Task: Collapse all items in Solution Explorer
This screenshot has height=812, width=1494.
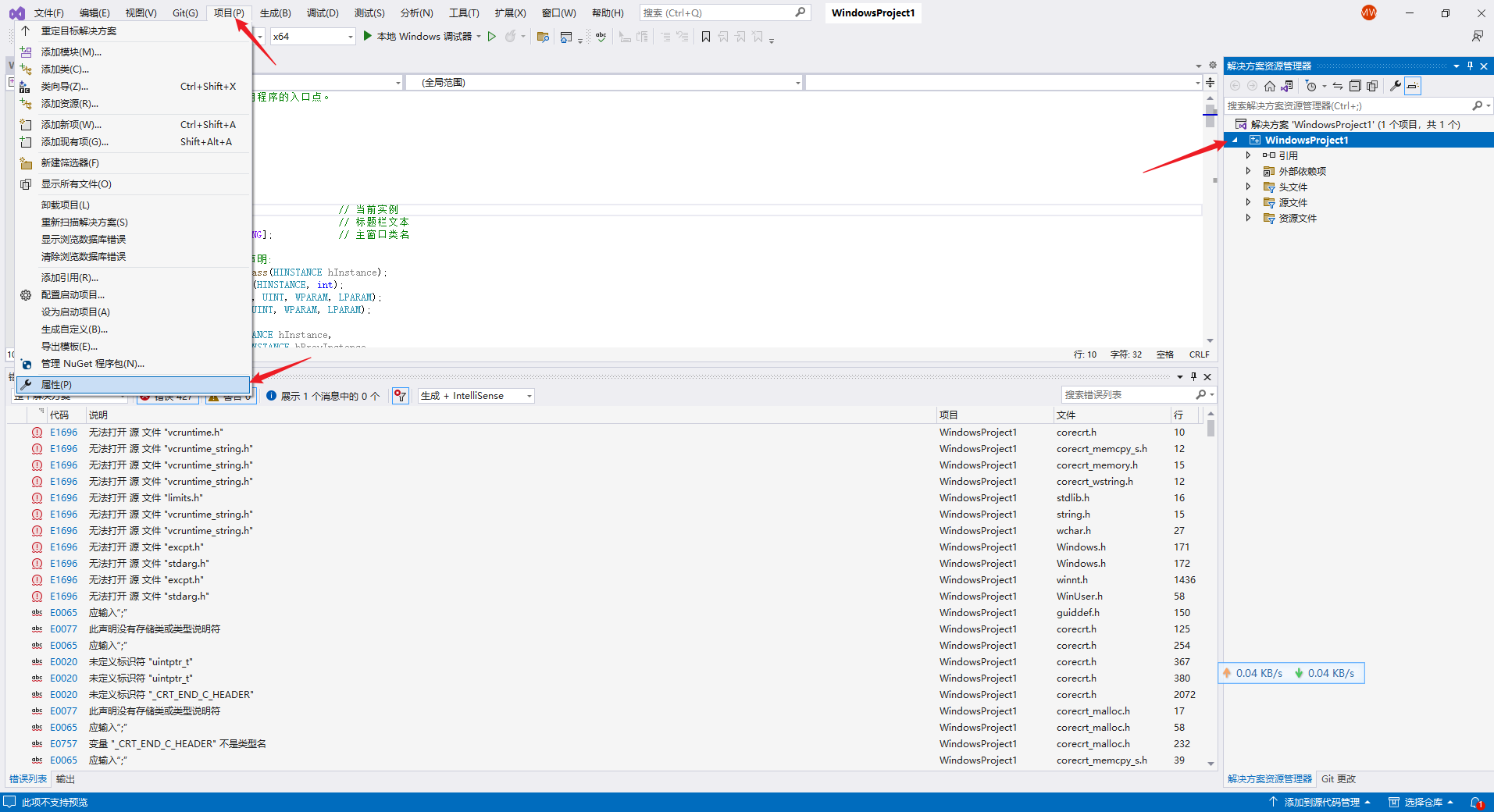Action: point(1355,86)
